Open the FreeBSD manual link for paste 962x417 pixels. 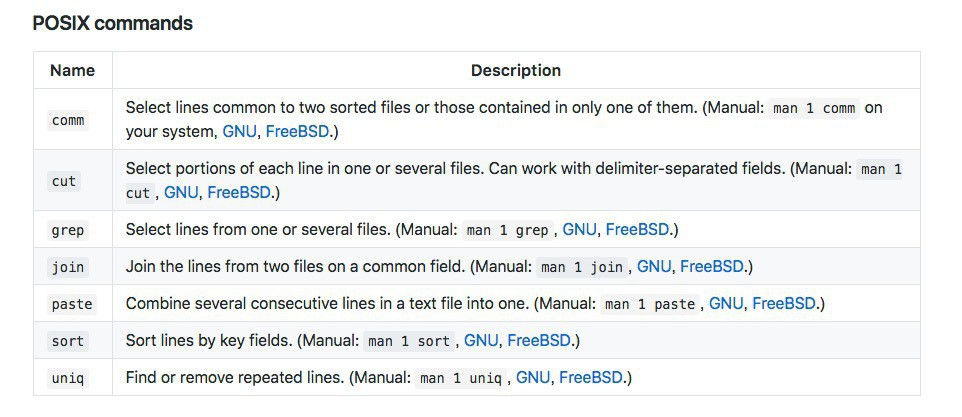(785, 304)
